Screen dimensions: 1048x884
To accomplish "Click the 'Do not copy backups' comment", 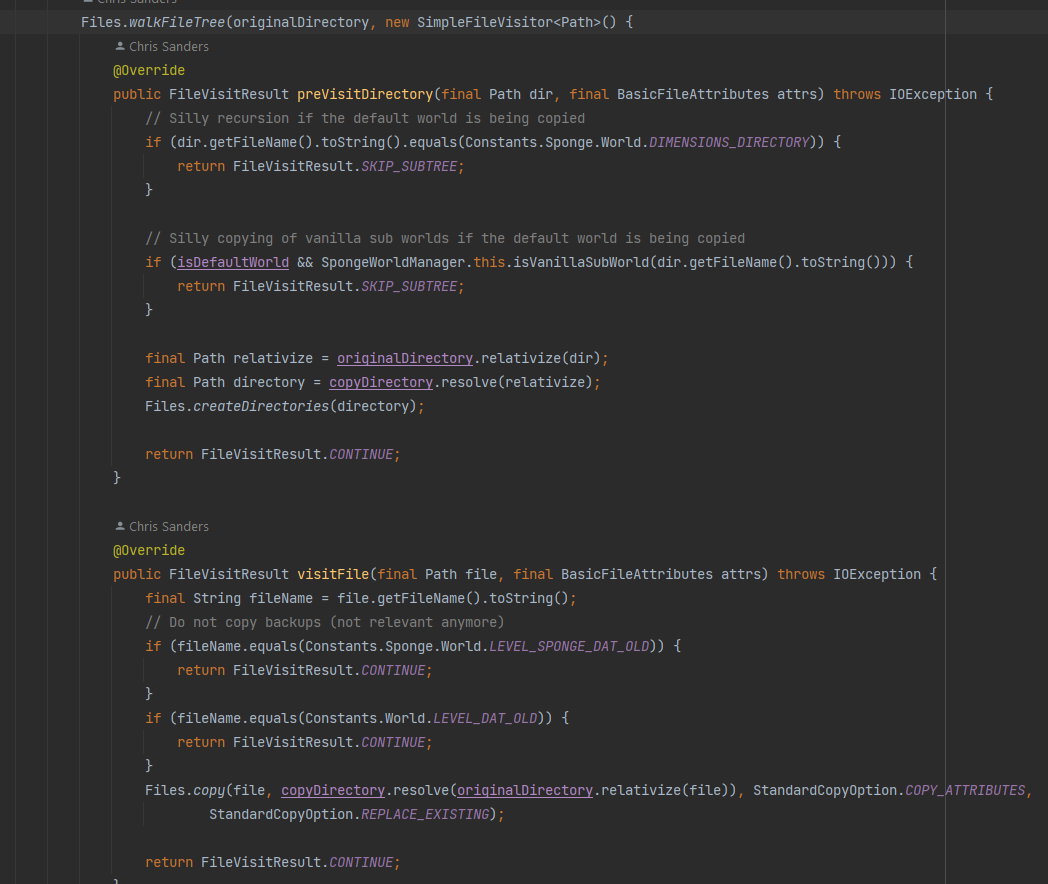I will tap(325, 622).
